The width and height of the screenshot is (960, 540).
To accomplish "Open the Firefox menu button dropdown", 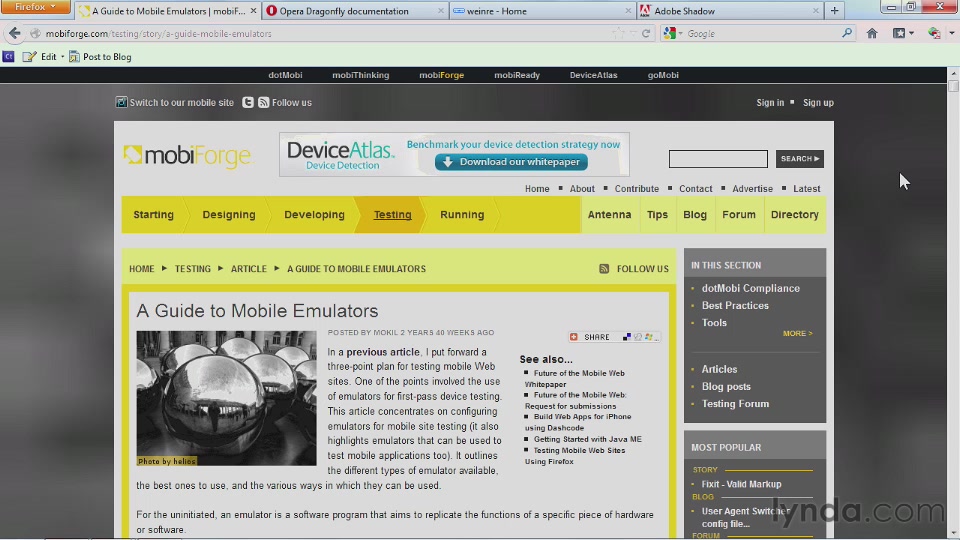I will [36, 7].
